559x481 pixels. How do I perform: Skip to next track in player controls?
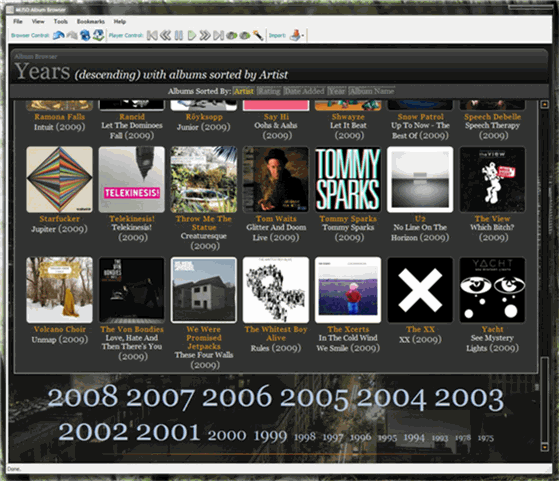[x=219, y=35]
